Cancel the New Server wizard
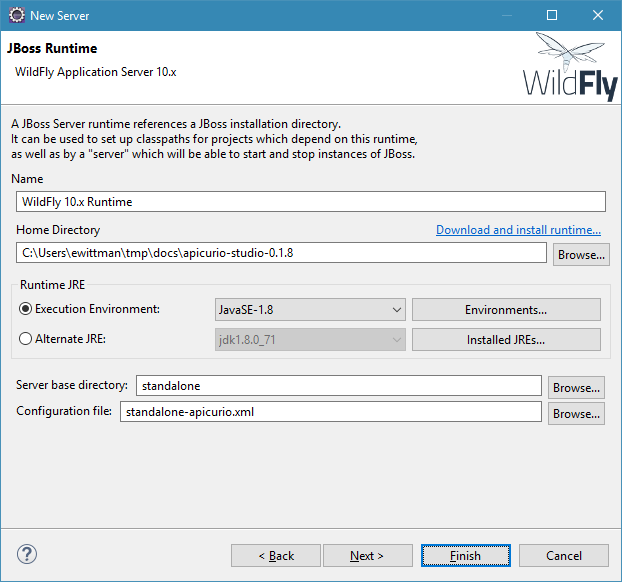The height and width of the screenshot is (582, 622). [x=564, y=556]
